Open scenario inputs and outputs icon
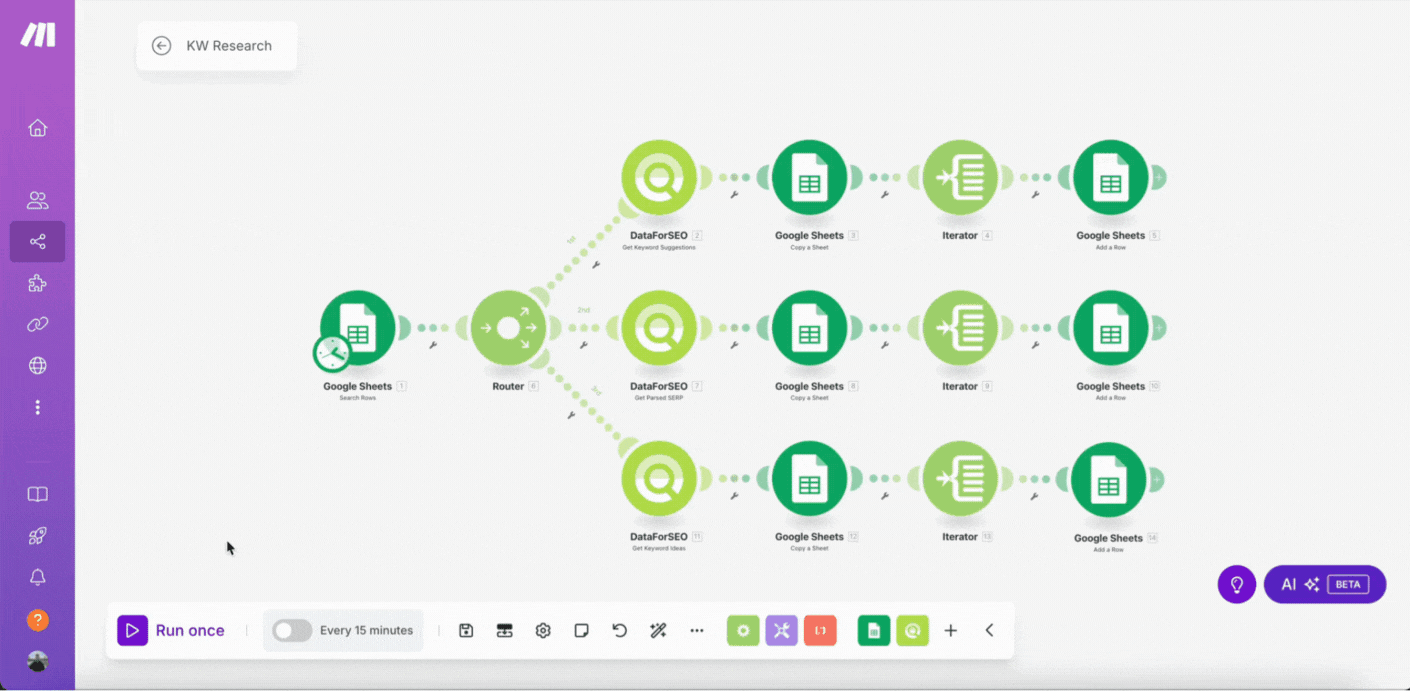The height and width of the screenshot is (691, 1410). point(505,631)
